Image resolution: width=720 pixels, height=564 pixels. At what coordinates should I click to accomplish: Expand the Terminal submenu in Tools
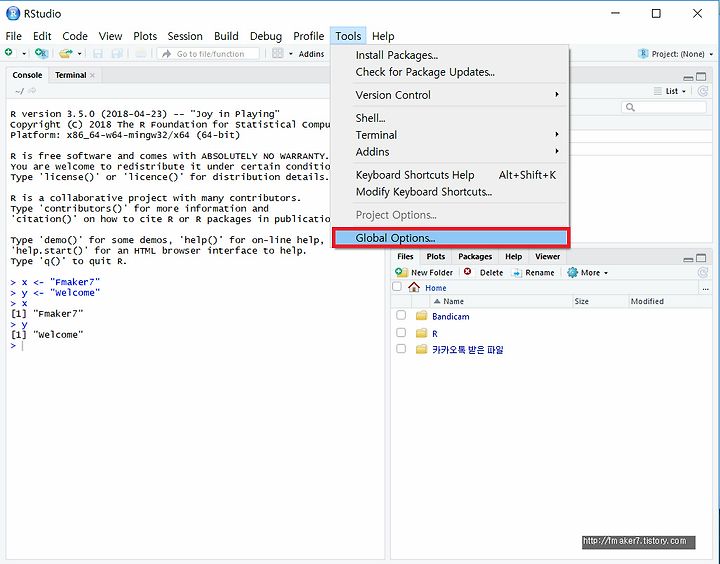pos(450,135)
